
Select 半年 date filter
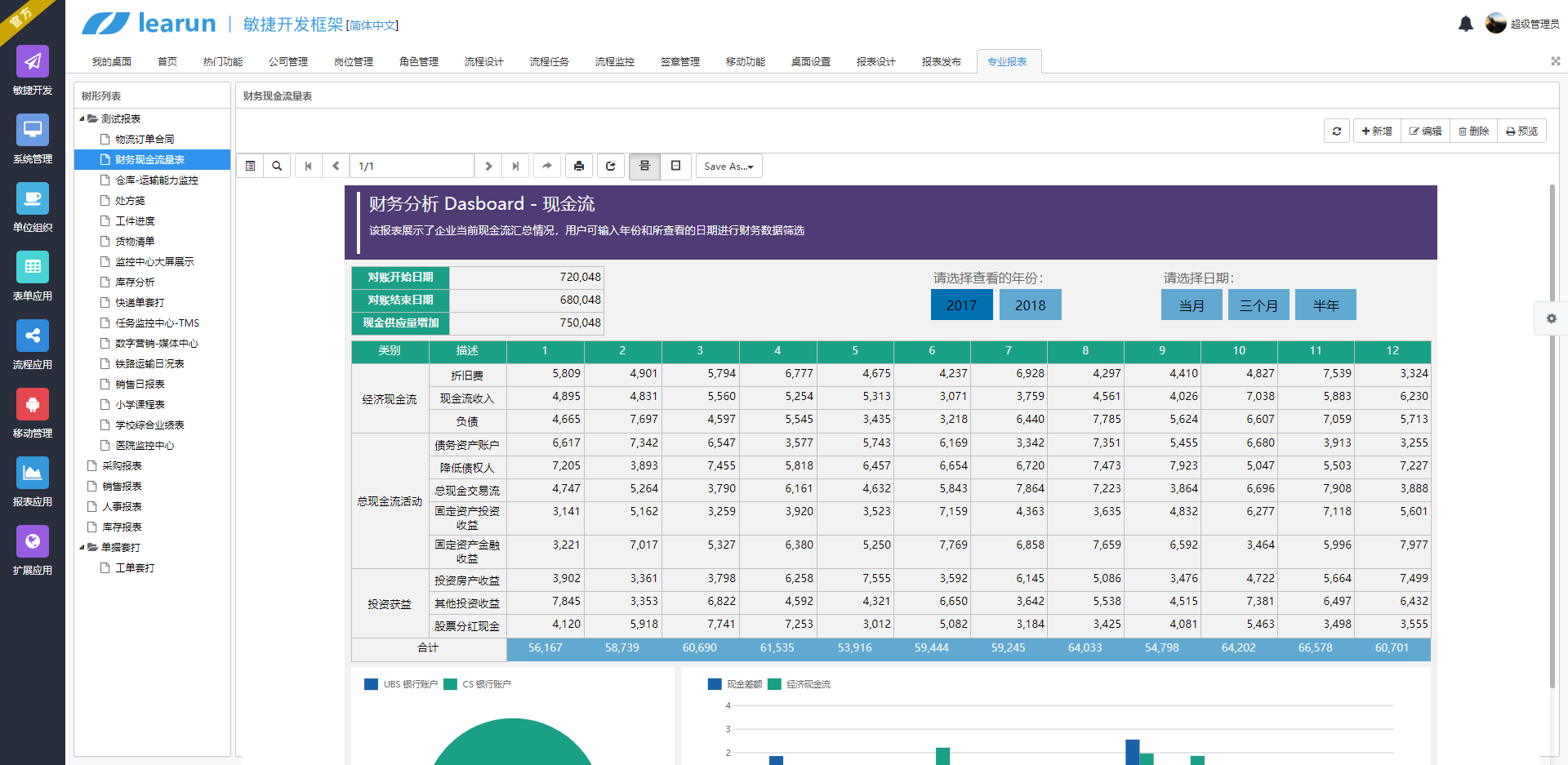point(1326,305)
